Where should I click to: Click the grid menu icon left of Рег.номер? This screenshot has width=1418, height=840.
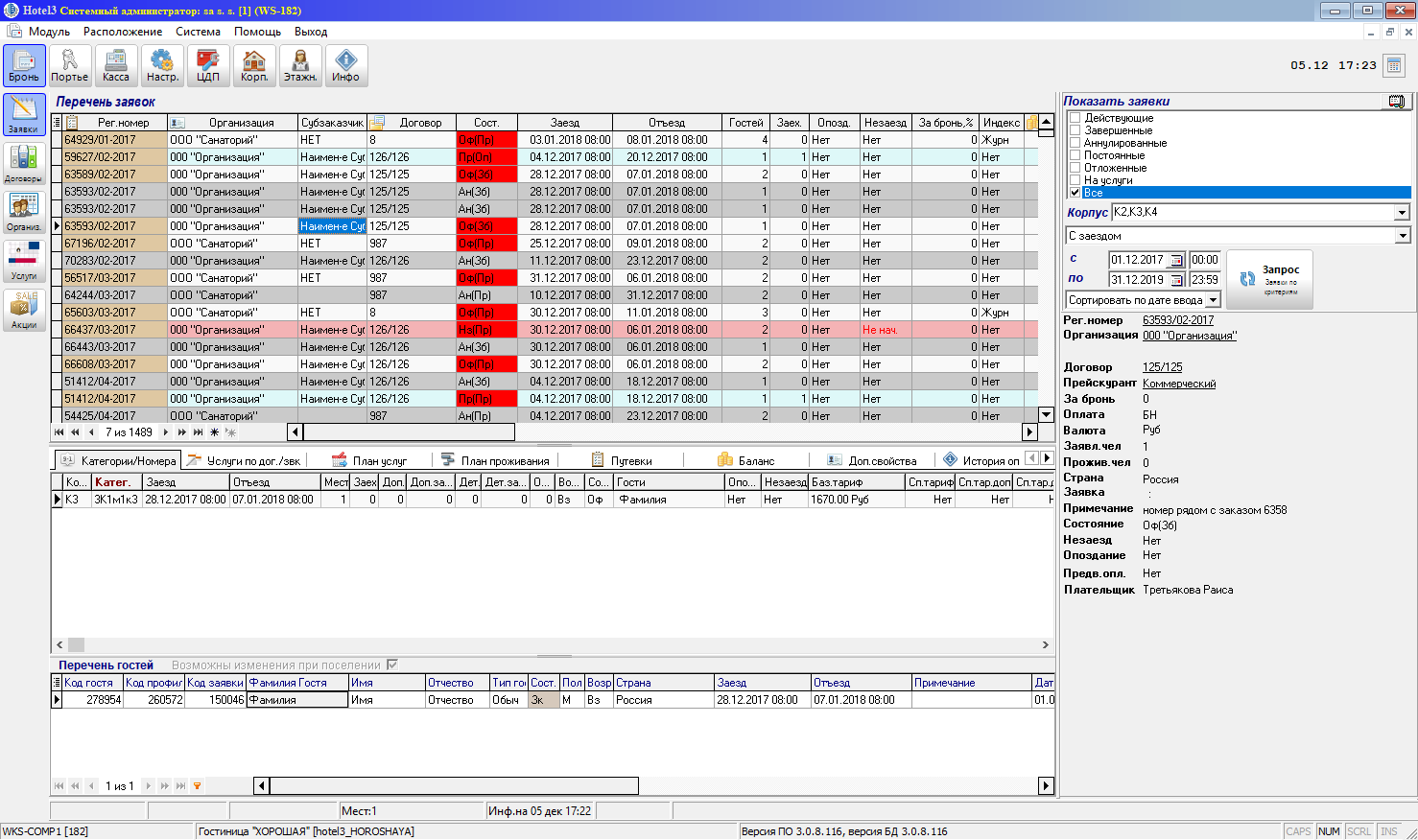coord(57,123)
